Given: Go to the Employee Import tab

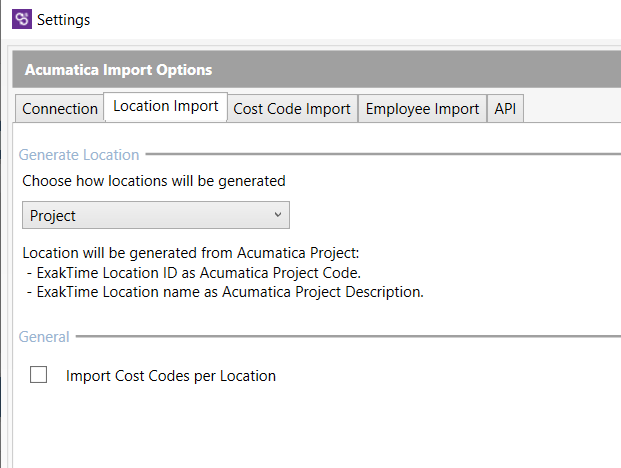Looking at the screenshot, I should click(422, 108).
